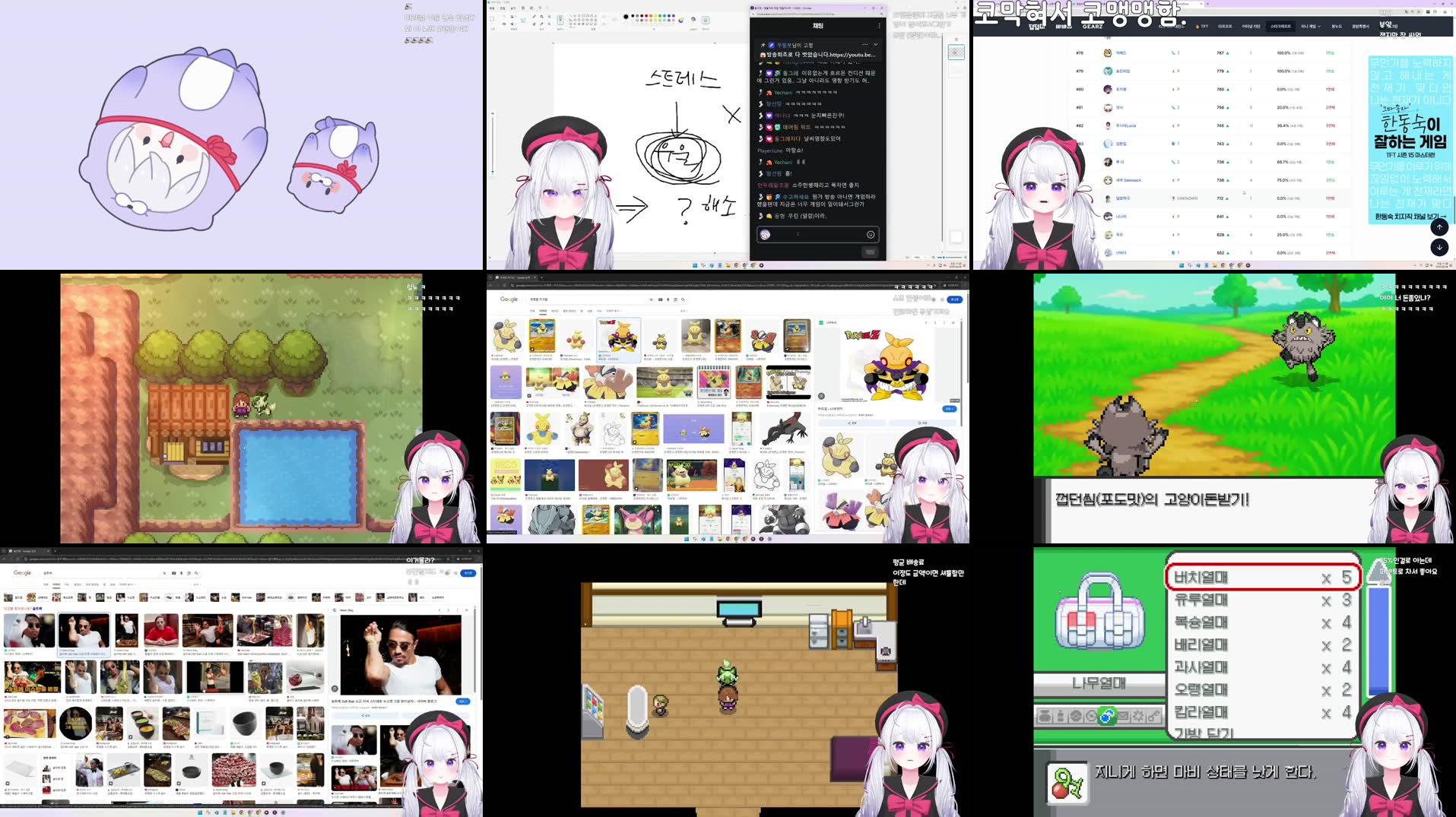Select 칼라열매 item in Pokemon bag
The height and width of the screenshot is (817, 1456).
click(1262, 712)
